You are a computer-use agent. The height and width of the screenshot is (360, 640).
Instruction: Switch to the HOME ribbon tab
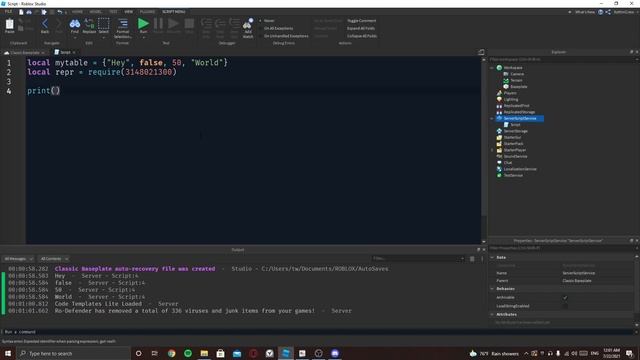77,12
